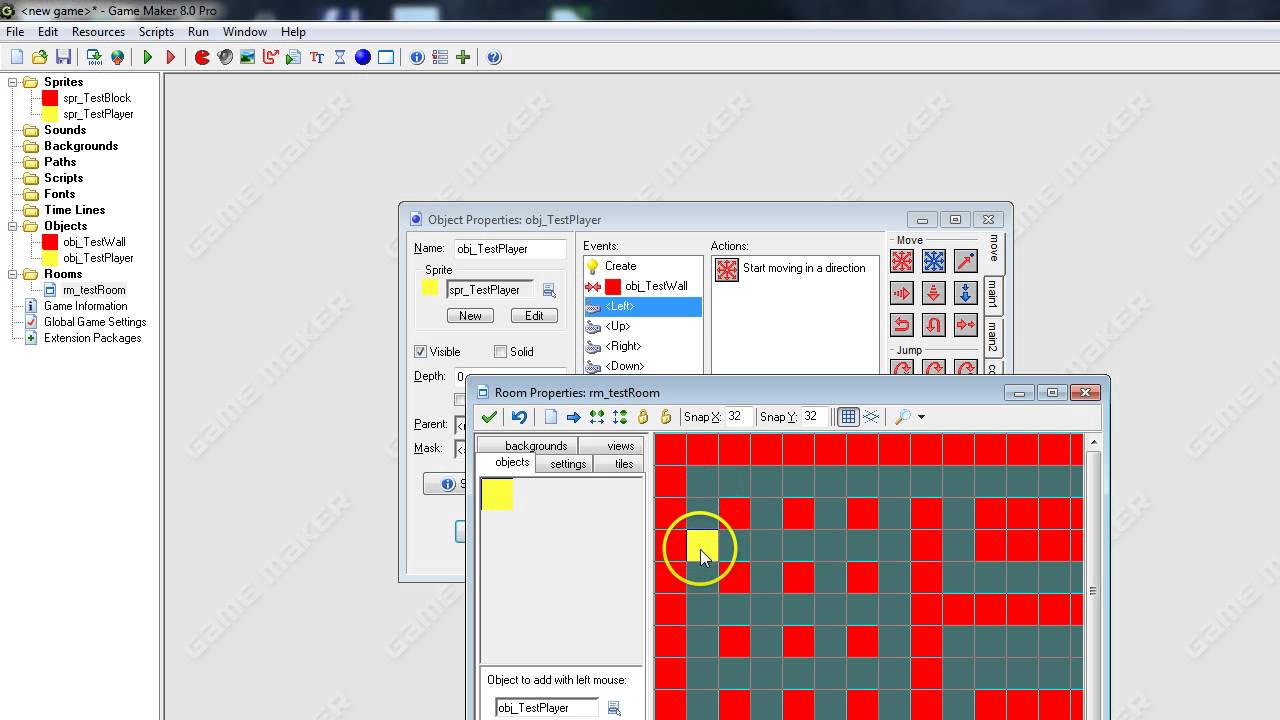This screenshot has width=1280, height=720.
Task: Create a new time line (hourglass)
Action: click(340, 57)
